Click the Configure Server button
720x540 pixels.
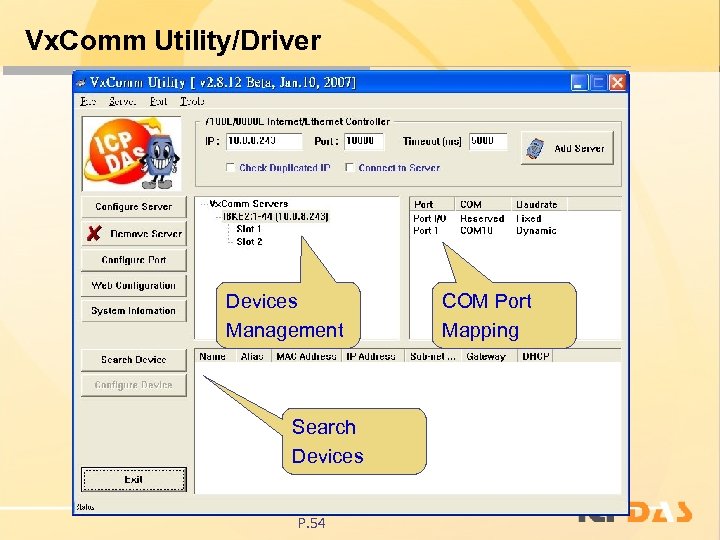click(x=134, y=207)
